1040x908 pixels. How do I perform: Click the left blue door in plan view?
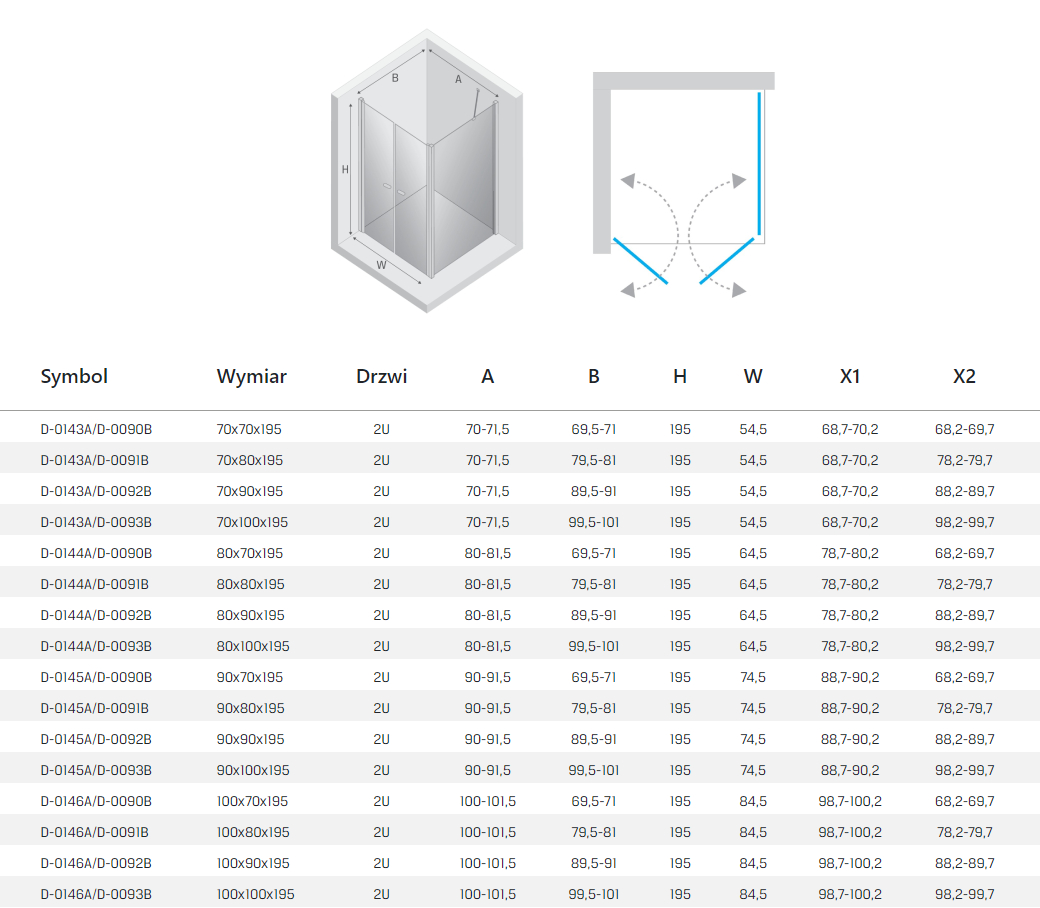(x=640, y=261)
